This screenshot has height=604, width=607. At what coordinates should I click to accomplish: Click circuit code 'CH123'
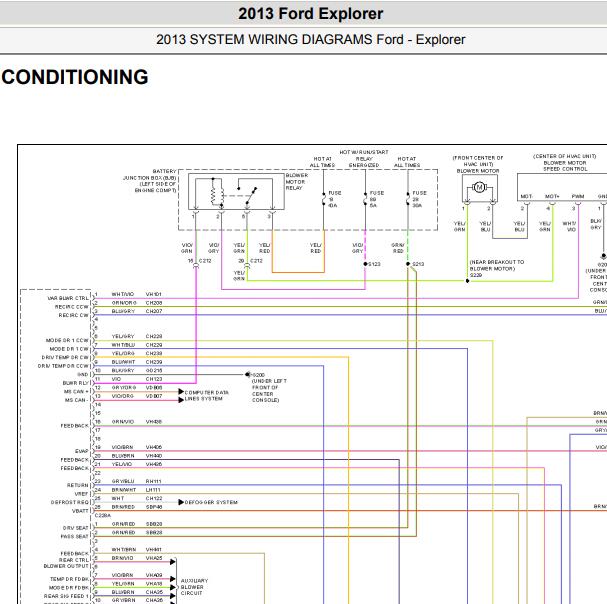click(154, 379)
